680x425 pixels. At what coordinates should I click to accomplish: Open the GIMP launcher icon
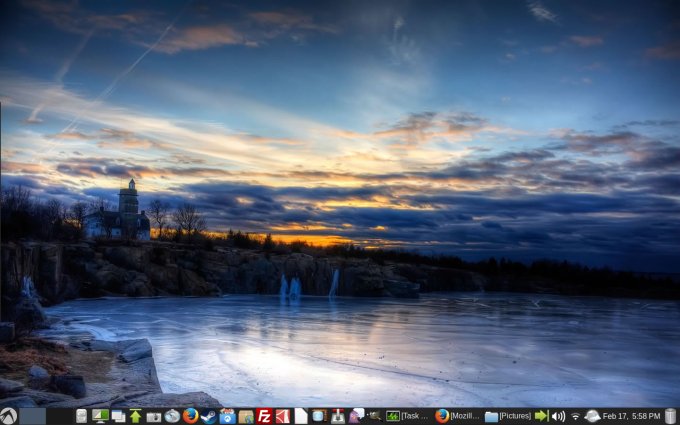[x=374, y=416]
